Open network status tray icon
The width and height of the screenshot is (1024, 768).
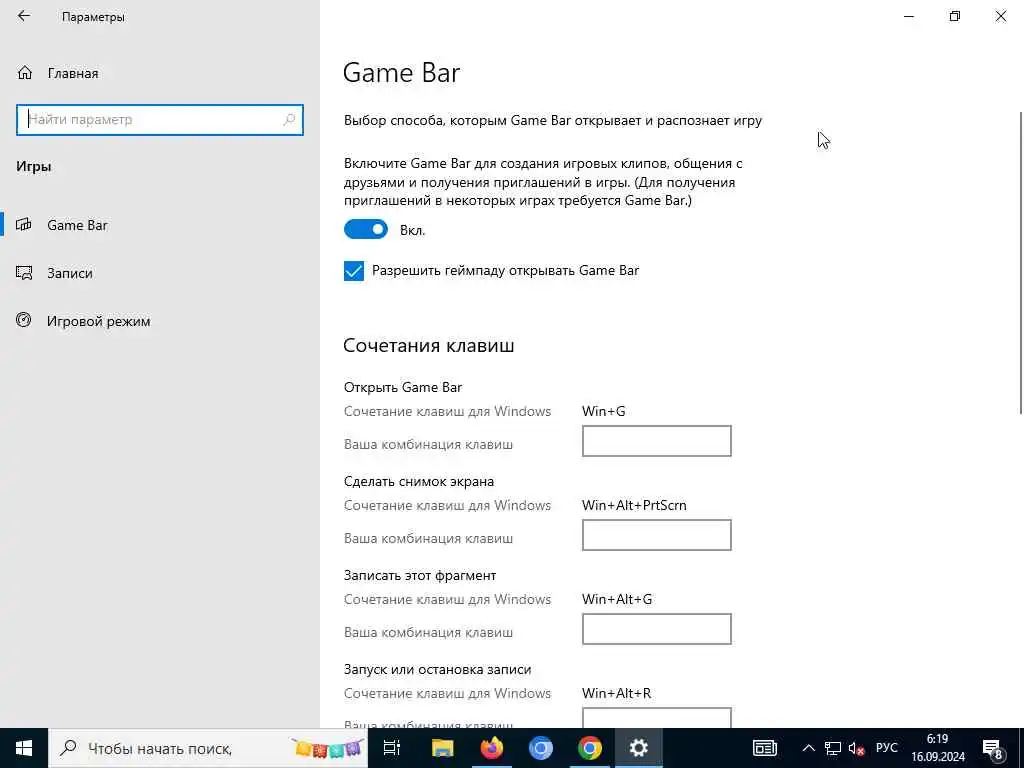(x=833, y=748)
